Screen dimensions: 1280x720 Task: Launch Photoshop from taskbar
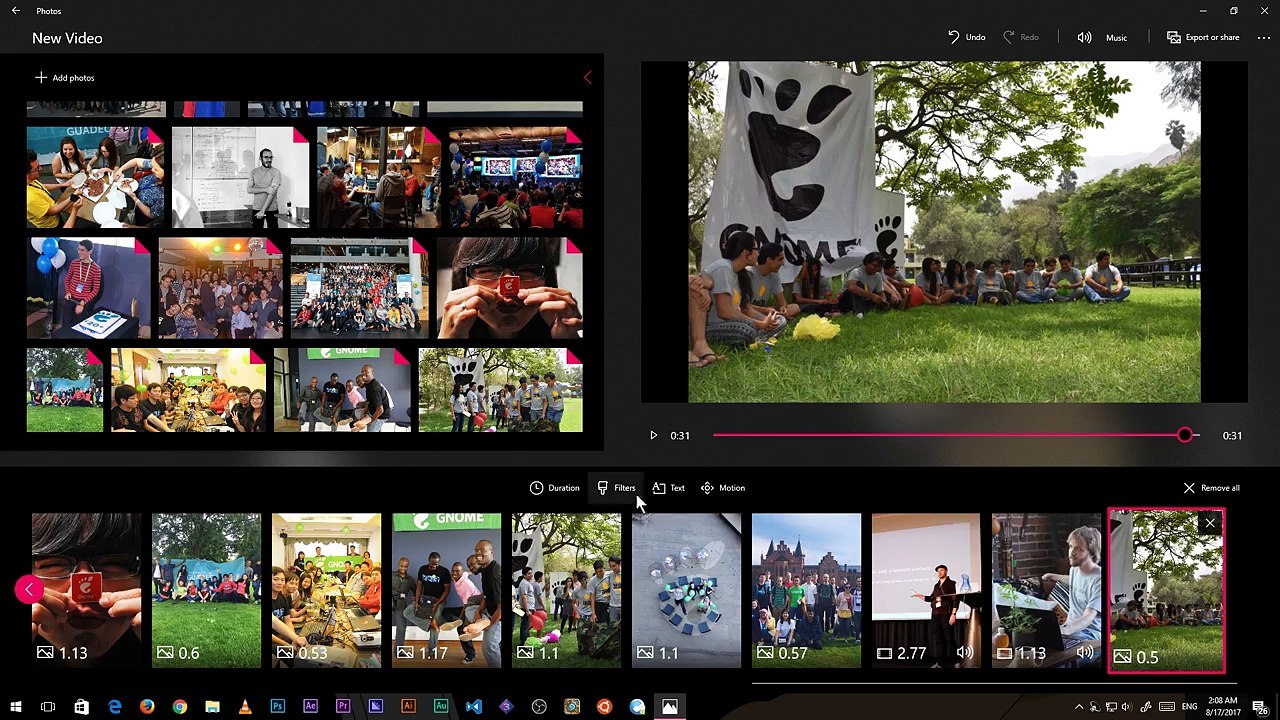(x=277, y=707)
